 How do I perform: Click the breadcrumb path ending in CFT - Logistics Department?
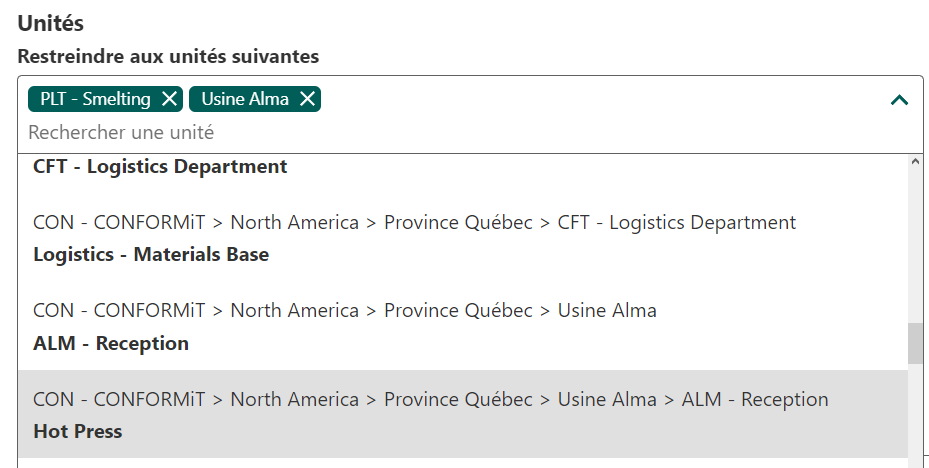tap(414, 222)
